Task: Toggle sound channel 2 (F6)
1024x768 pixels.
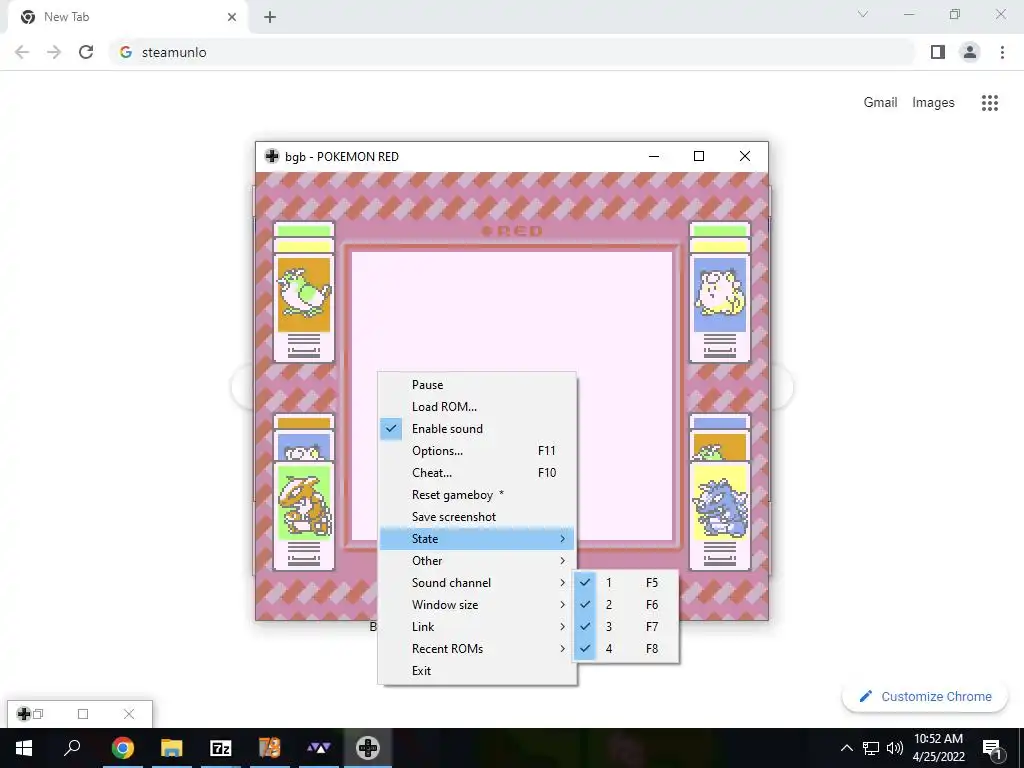Action: 626,605
